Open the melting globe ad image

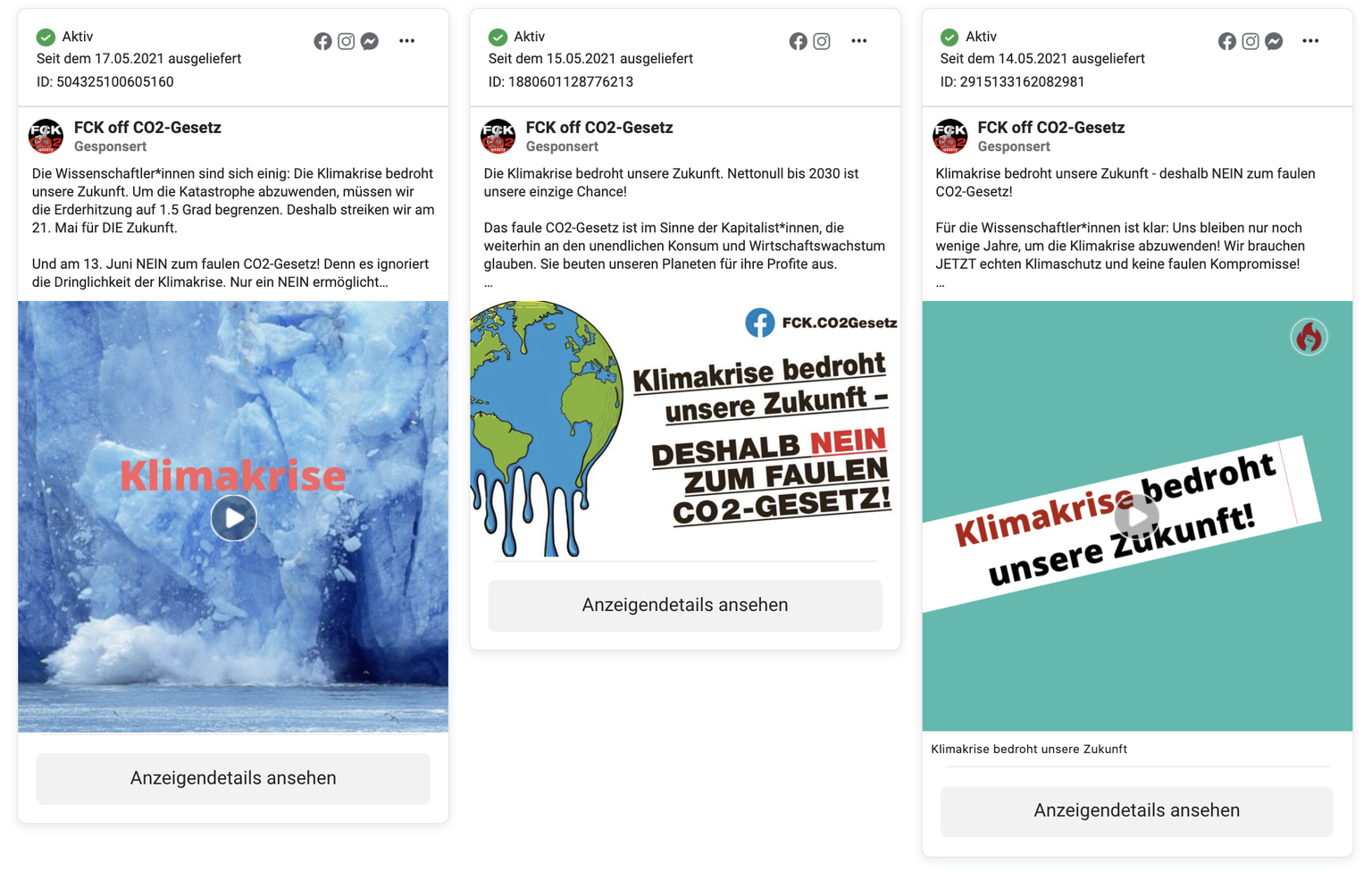(685, 429)
